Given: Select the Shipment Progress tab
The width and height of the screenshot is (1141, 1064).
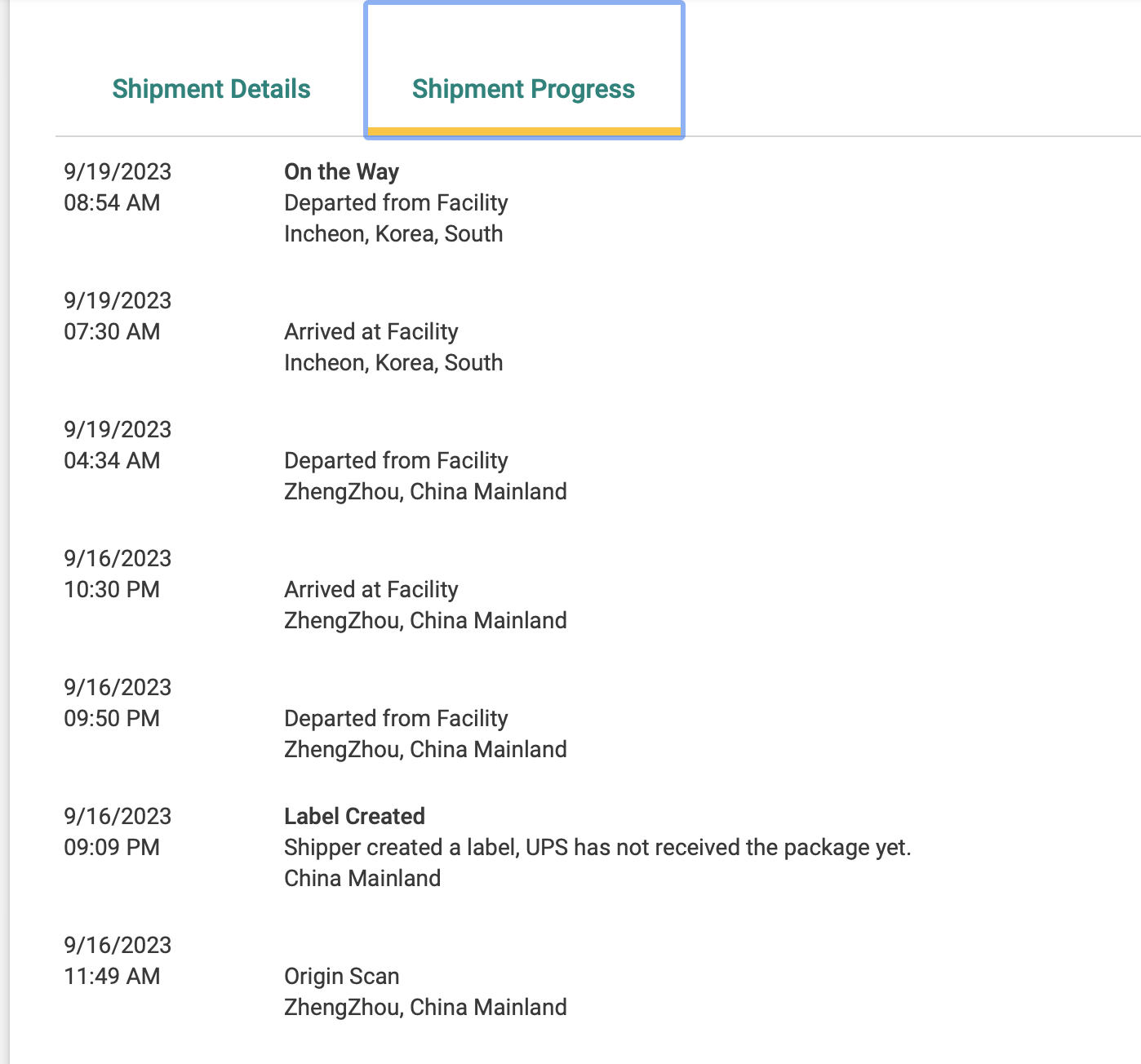Looking at the screenshot, I should (523, 89).
